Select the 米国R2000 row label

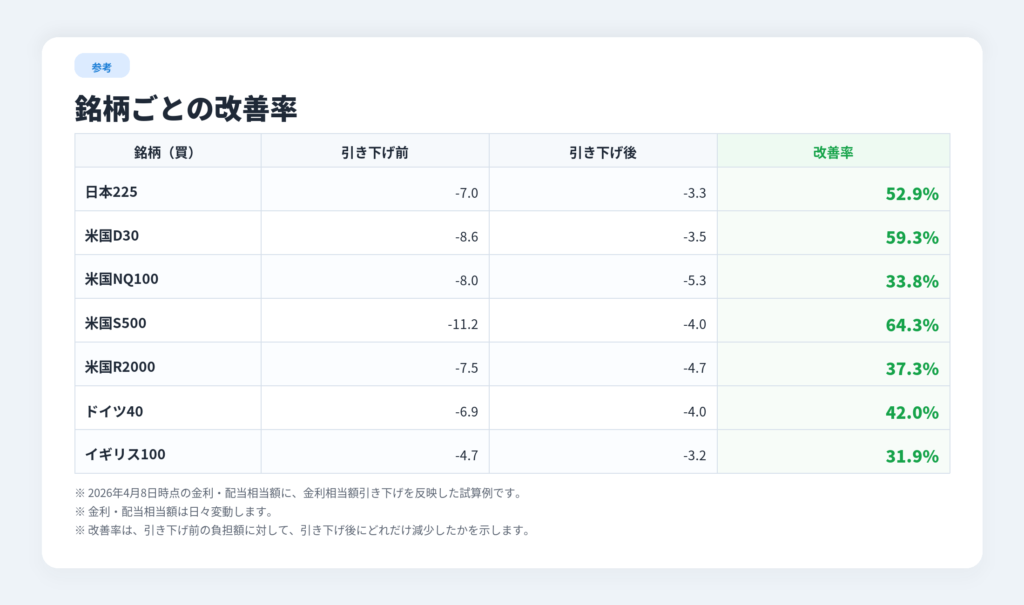point(120,367)
